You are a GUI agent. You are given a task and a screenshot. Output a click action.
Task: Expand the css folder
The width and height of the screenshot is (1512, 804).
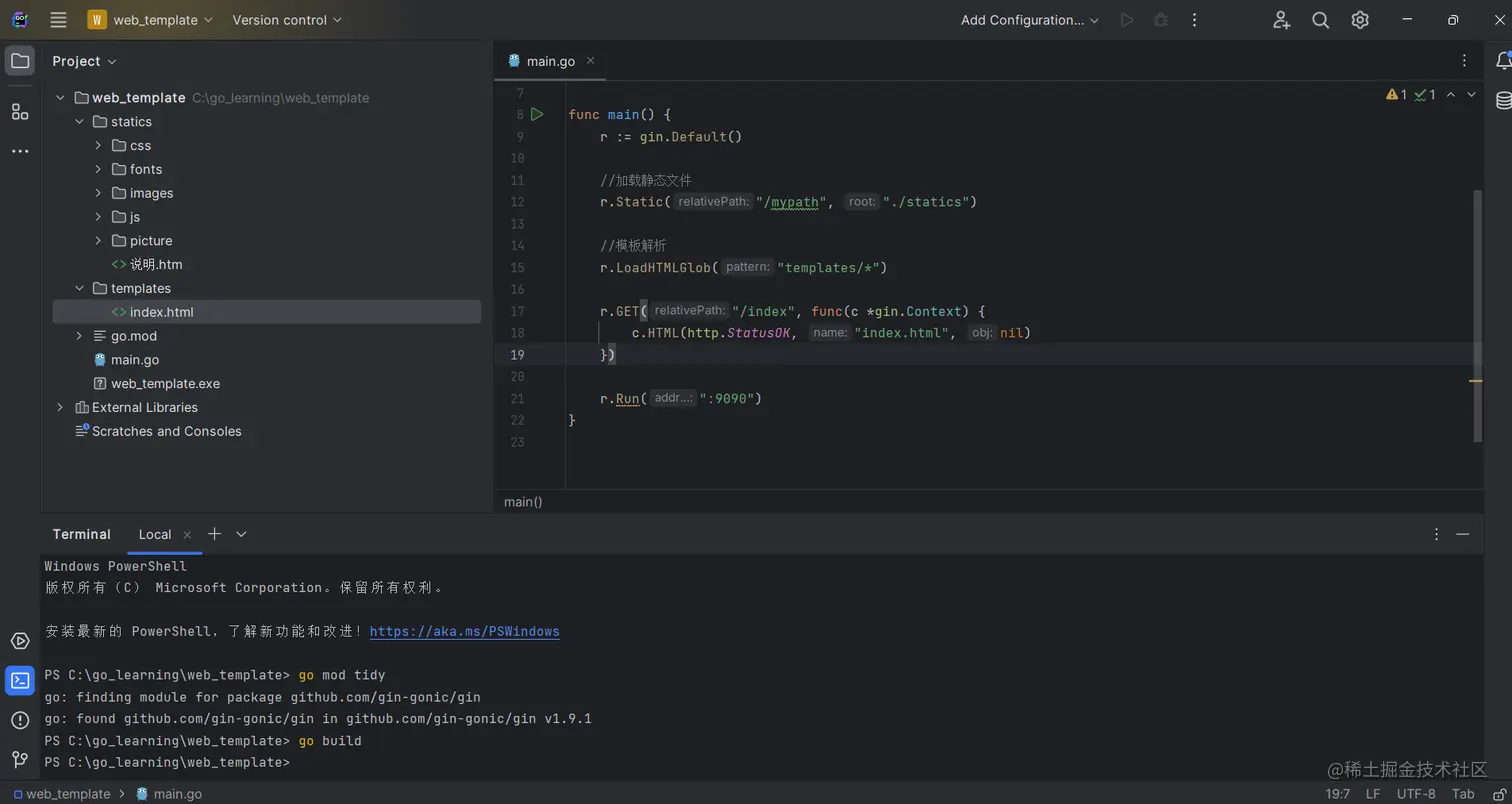coord(98,146)
